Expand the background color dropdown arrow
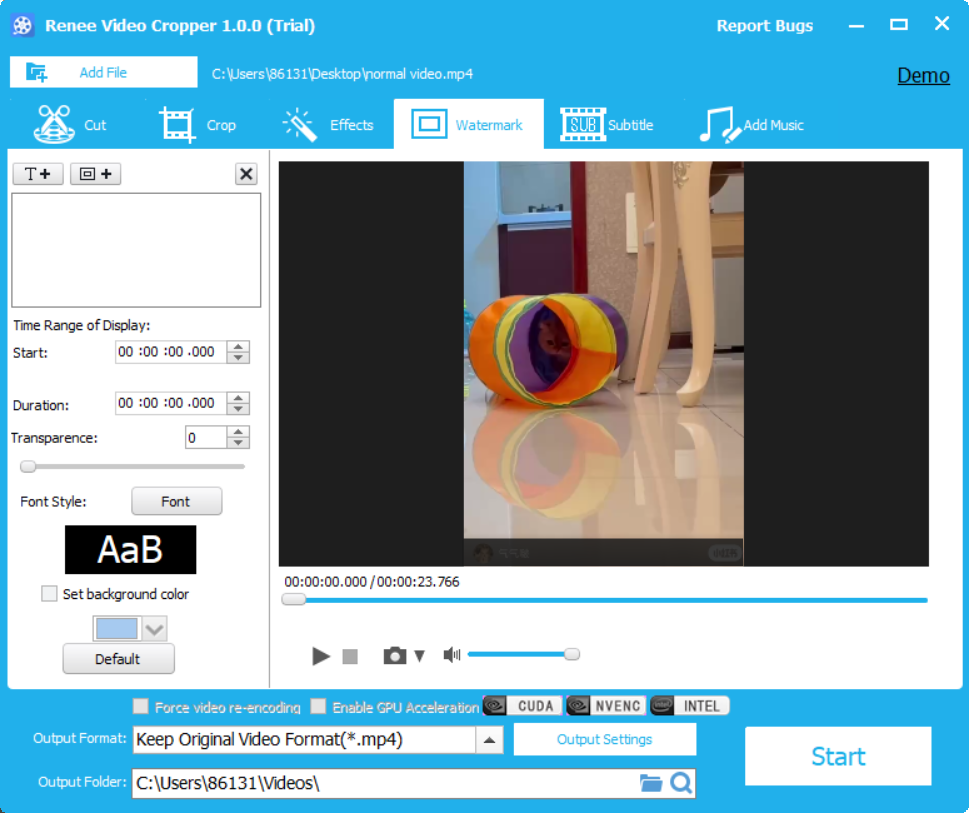 click(154, 629)
